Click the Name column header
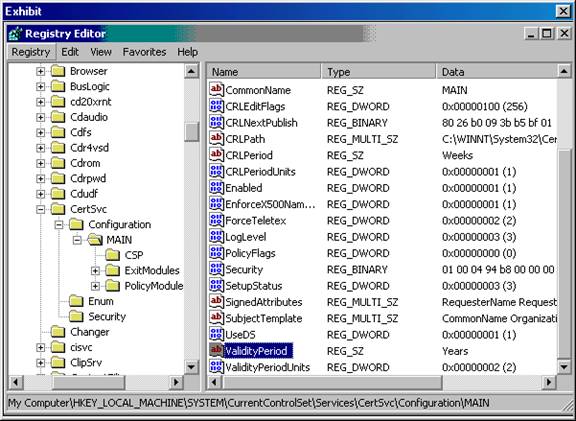This screenshot has height=421, width=576. coord(264,72)
